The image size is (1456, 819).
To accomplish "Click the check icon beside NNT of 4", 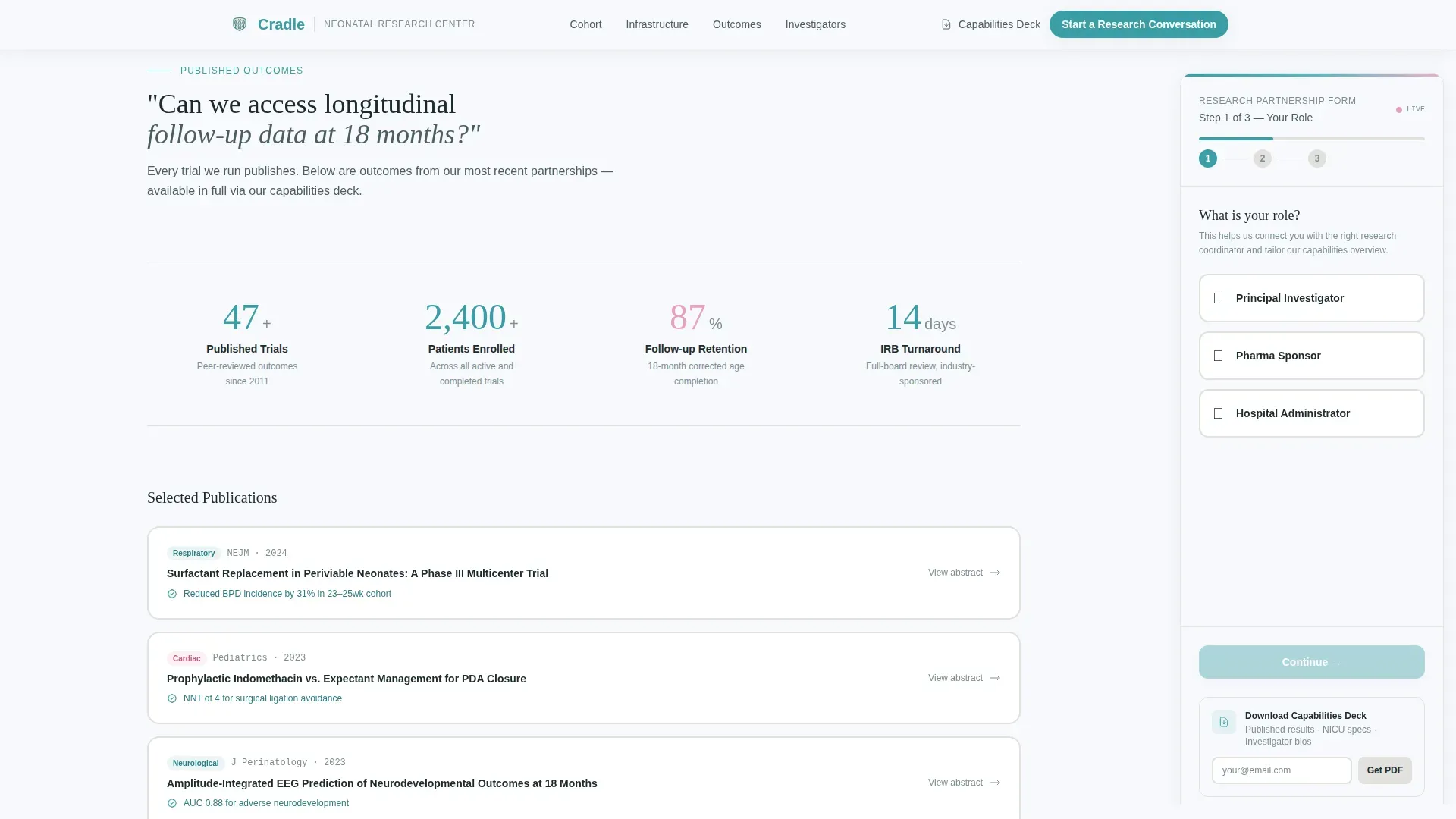I will (x=172, y=698).
